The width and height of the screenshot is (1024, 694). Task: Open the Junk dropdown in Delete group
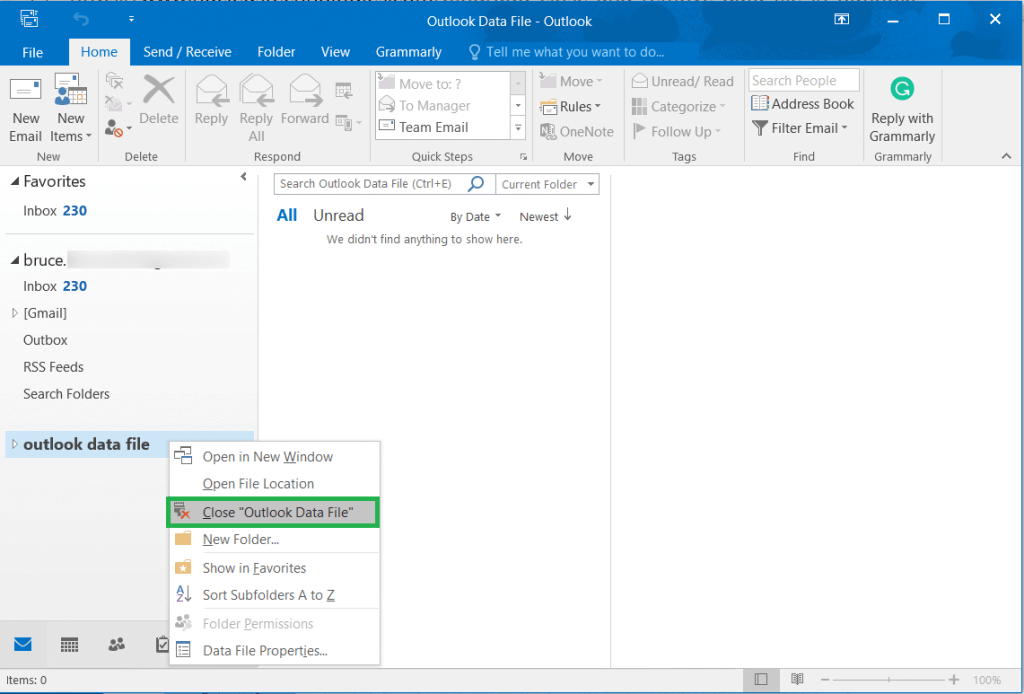click(118, 128)
